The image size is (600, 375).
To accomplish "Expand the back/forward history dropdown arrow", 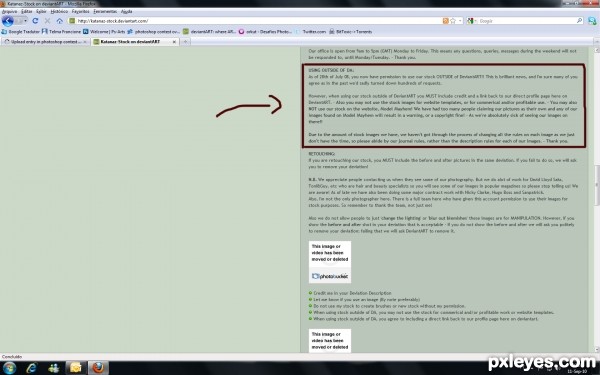I will coord(25,21).
